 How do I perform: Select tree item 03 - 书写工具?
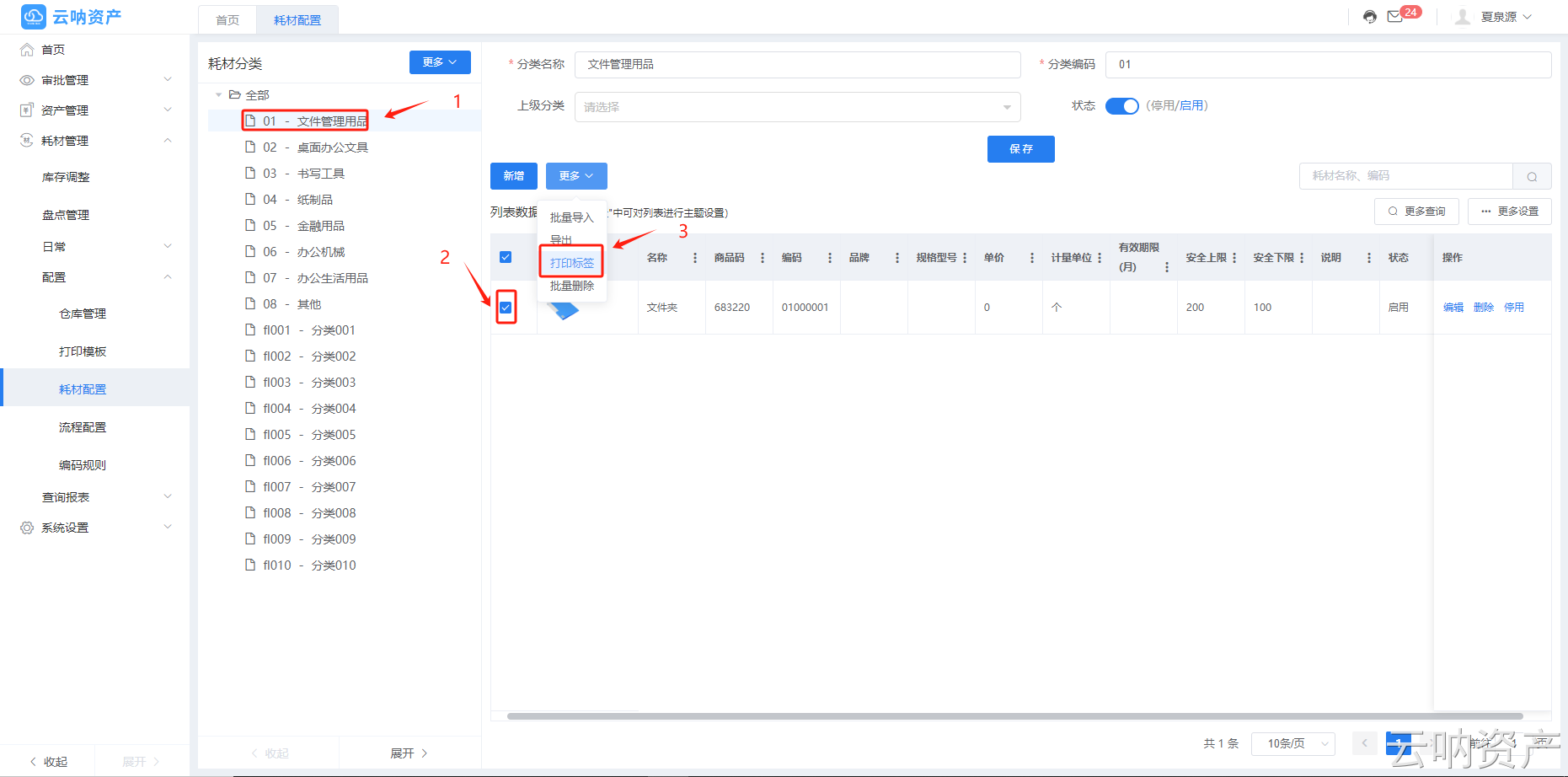point(303,173)
